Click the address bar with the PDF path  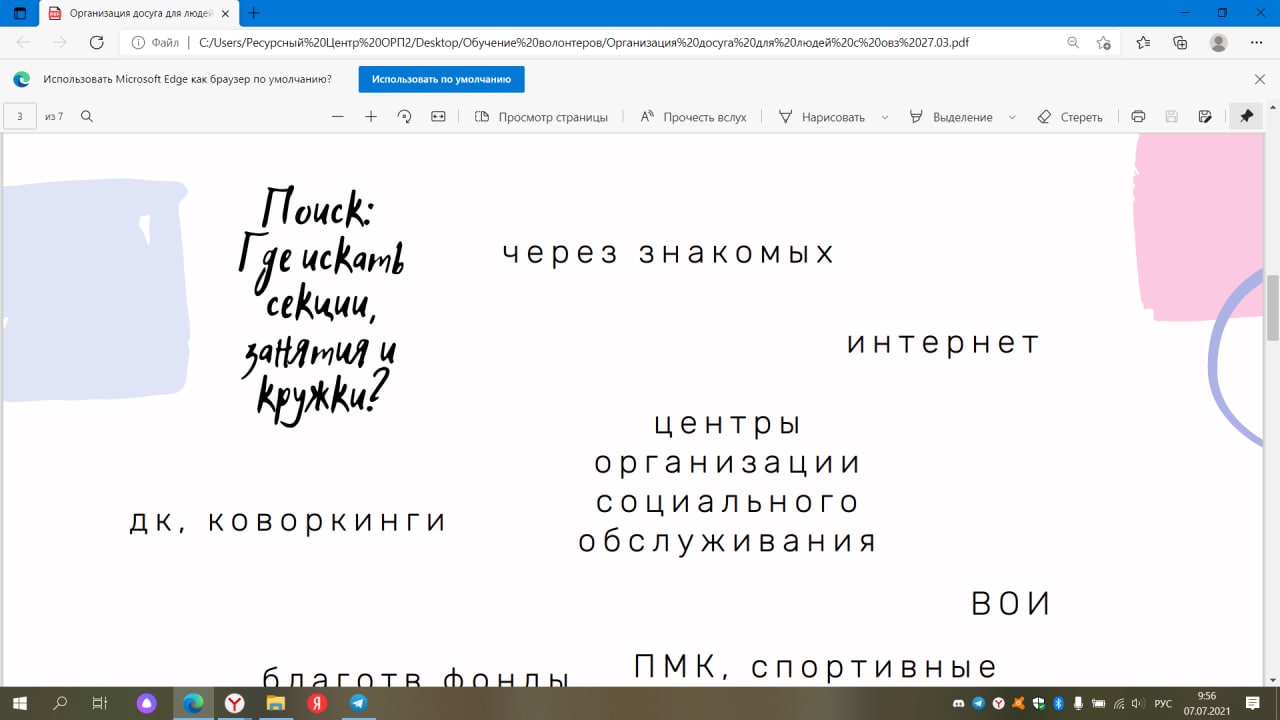click(x=583, y=42)
